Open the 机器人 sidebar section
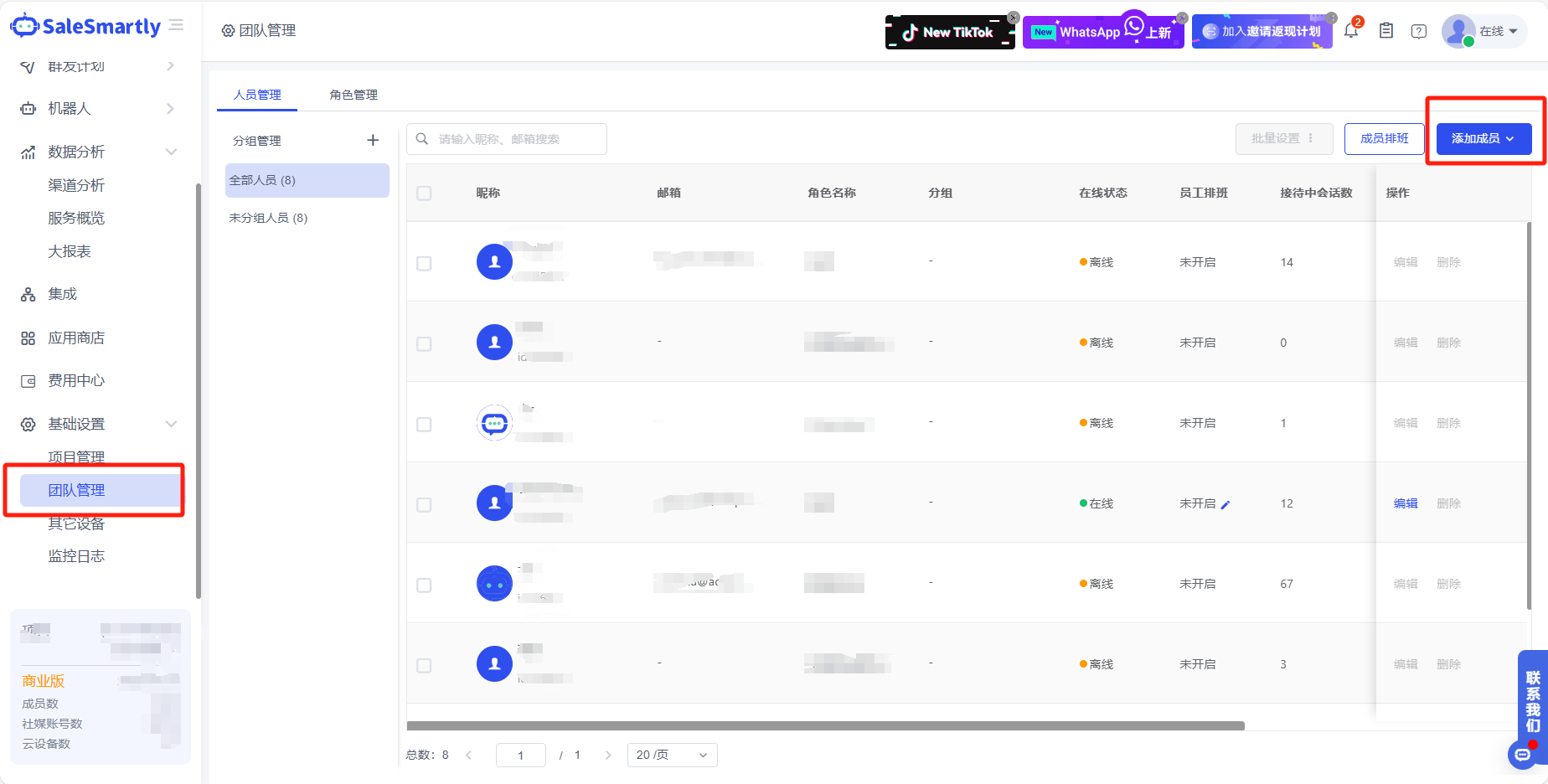 click(x=71, y=108)
